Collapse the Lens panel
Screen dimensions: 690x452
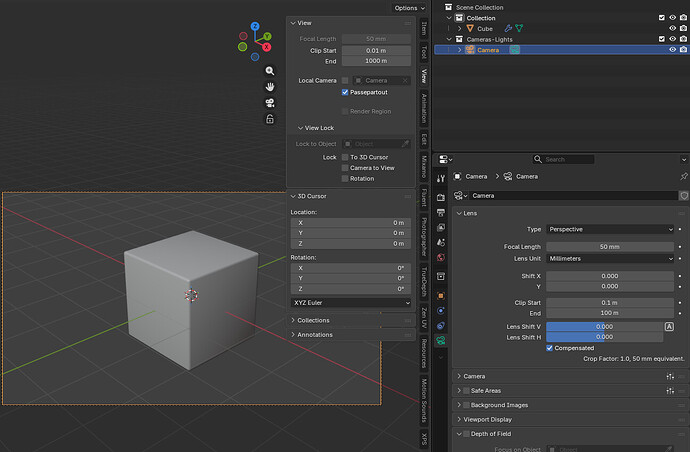point(570,213)
